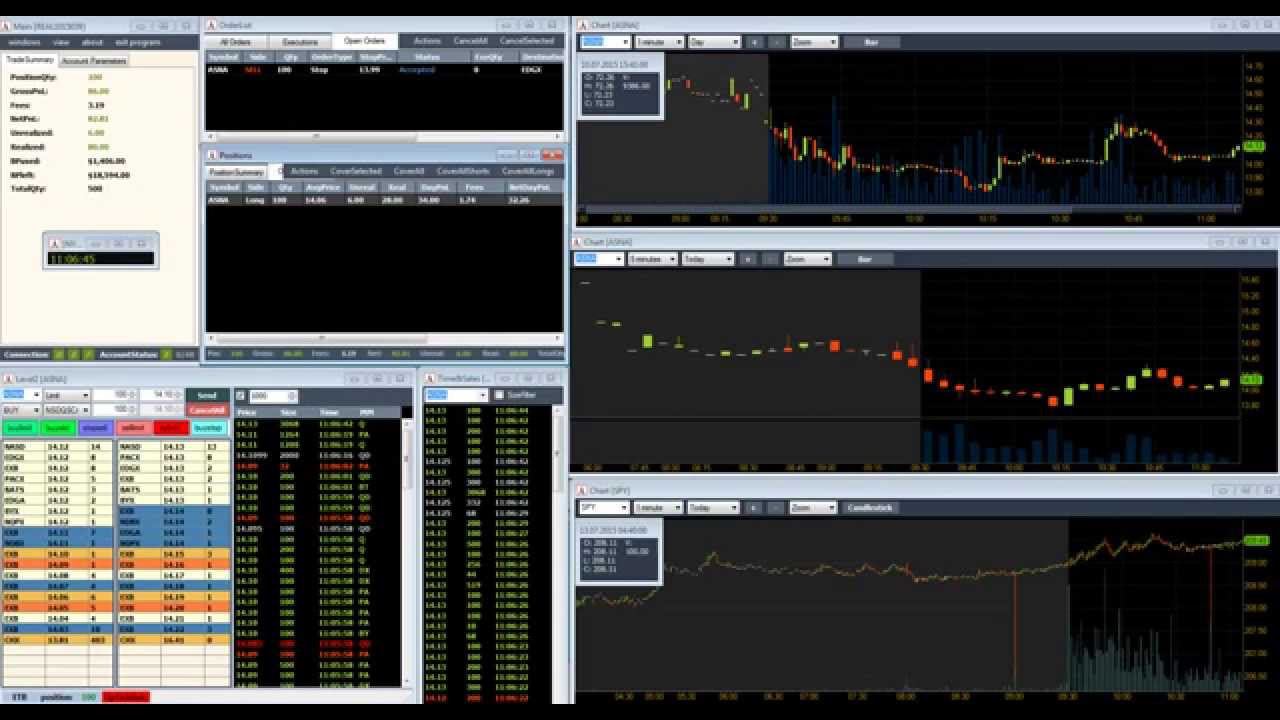Open the view menu in Main window
The width and height of the screenshot is (1280, 720).
[x=61, y=42]
